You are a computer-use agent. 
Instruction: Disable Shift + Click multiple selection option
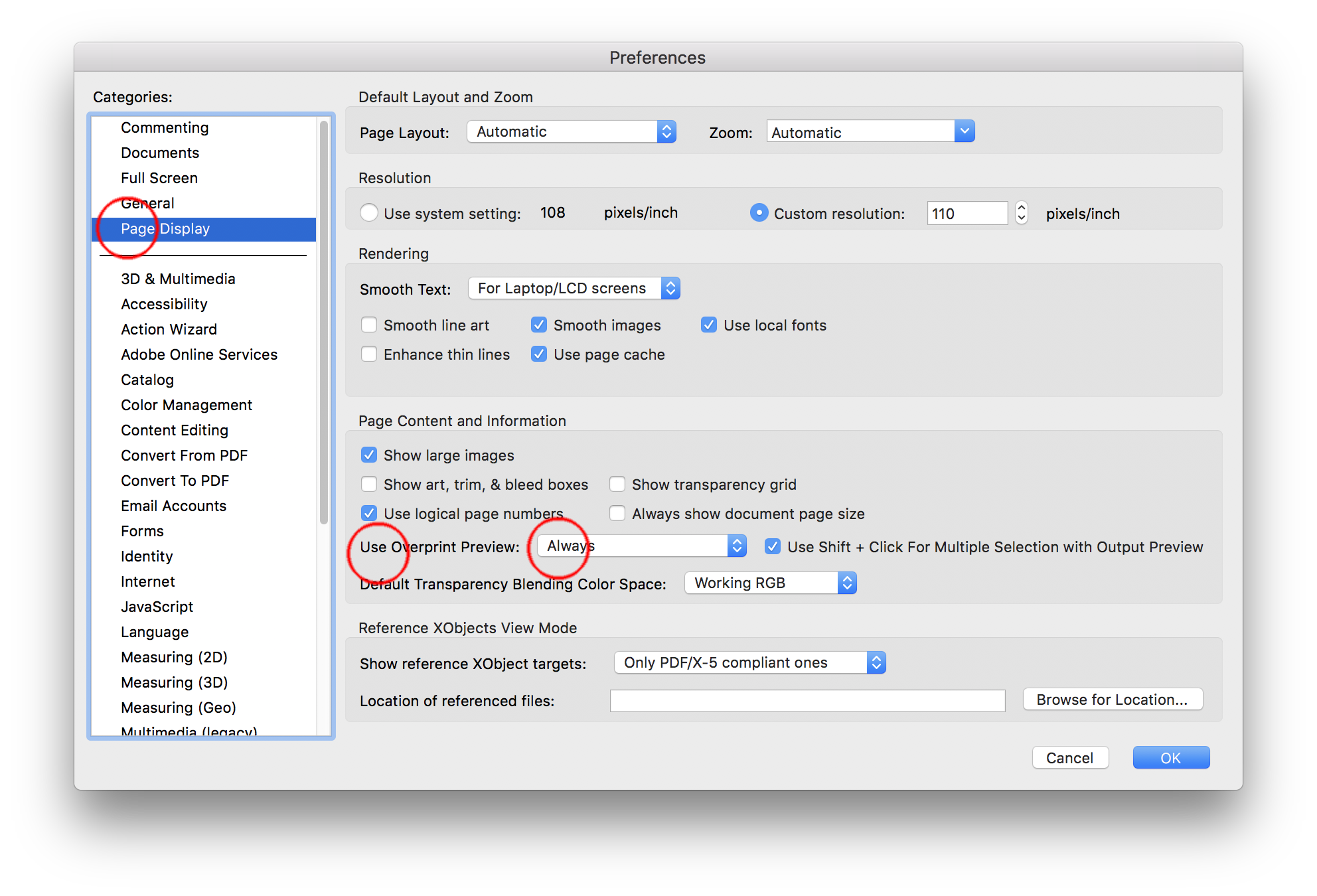(x=773, y=546)
